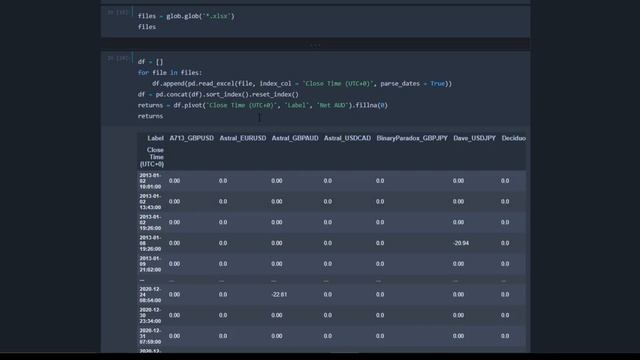Click the 2020-12-24 08:04:00 row index
The image size is (640, 360).
tap(151, 295)
